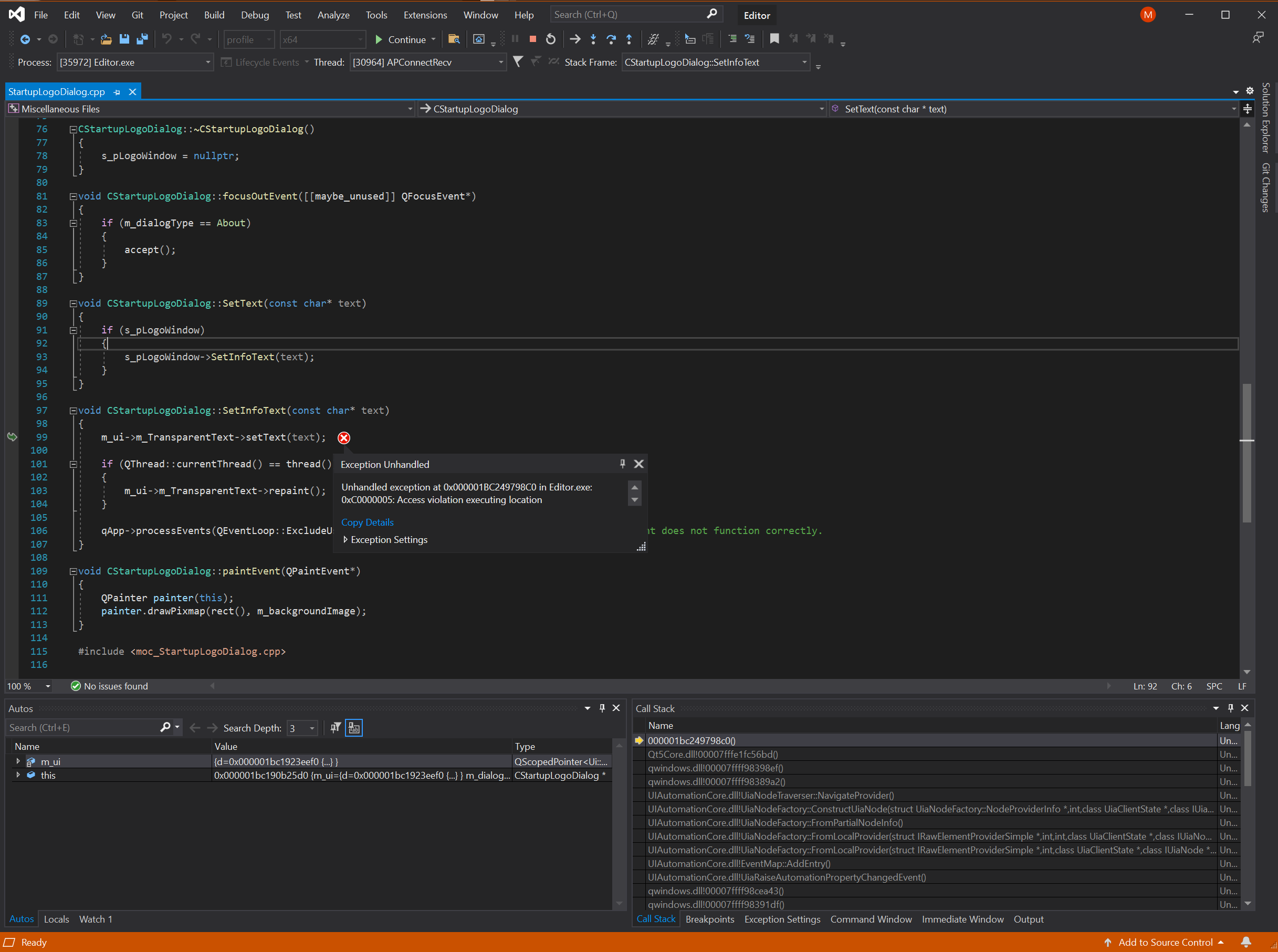
Task: Click the Step Over icon
Action: (611, 39)
